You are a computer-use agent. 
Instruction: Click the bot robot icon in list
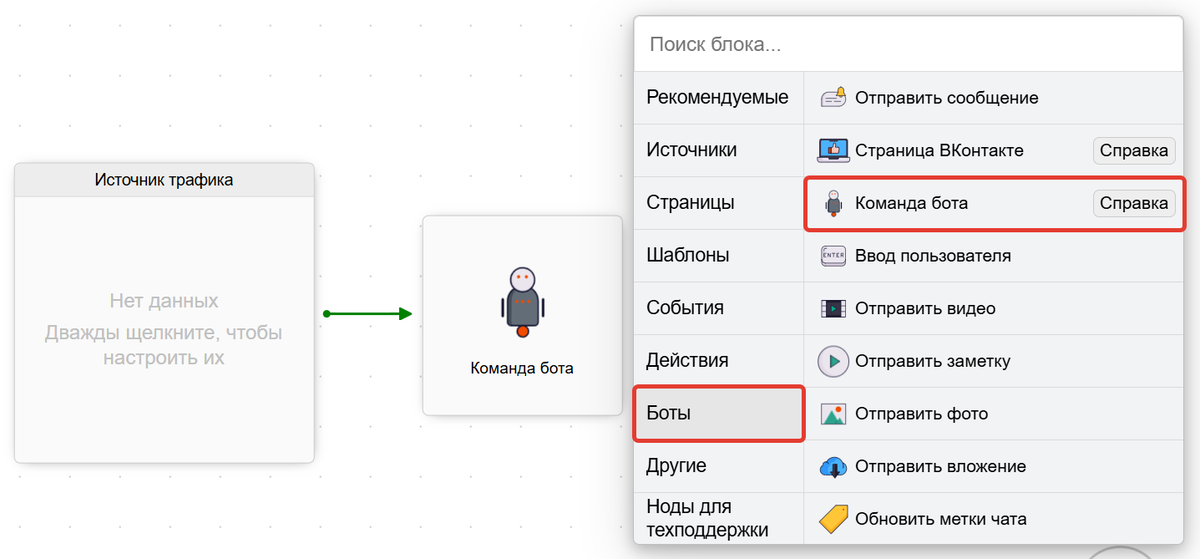pyautogui.click(x=834, y=203)
